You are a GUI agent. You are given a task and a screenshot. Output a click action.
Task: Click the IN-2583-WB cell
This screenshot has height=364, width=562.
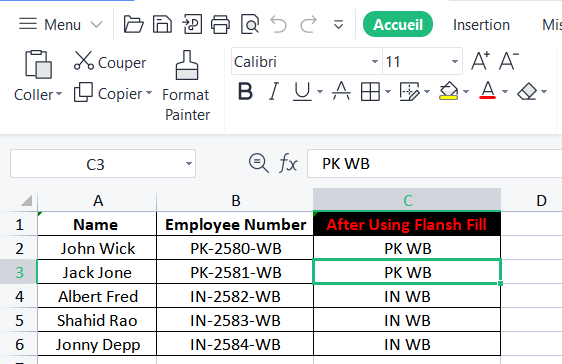point(235,320)
